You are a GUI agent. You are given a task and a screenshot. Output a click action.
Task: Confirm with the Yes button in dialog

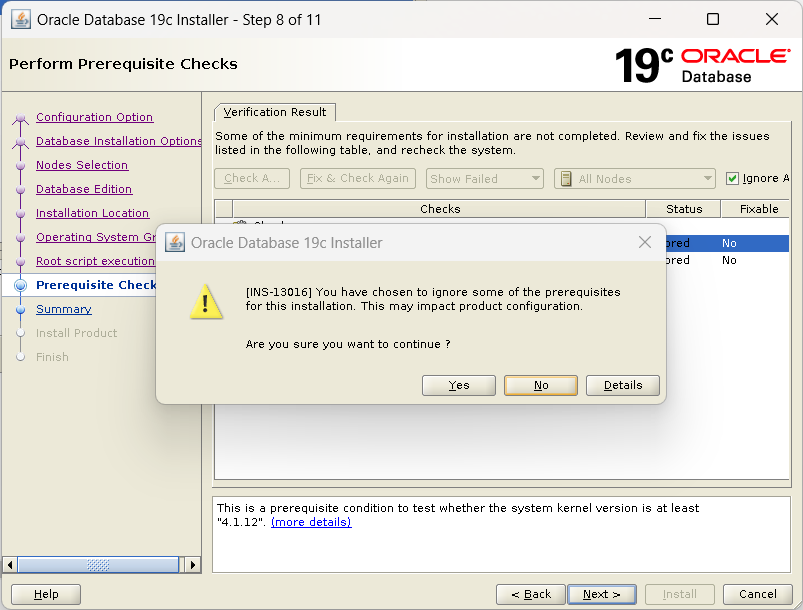458,385
